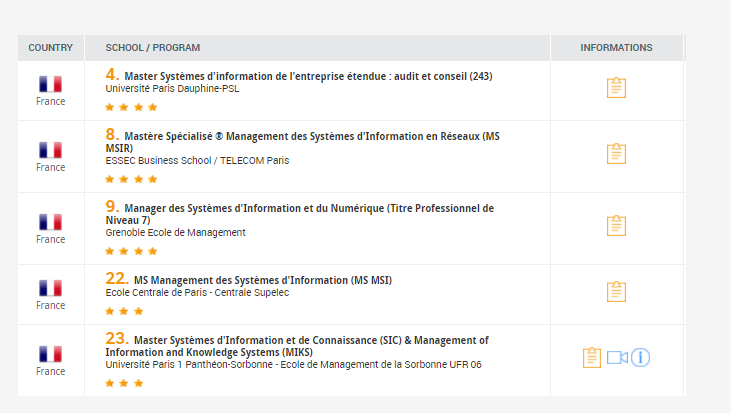Open Master SIC & MIKS program link
The height and width of the screenshot is (413, 731).
point(310,340)
